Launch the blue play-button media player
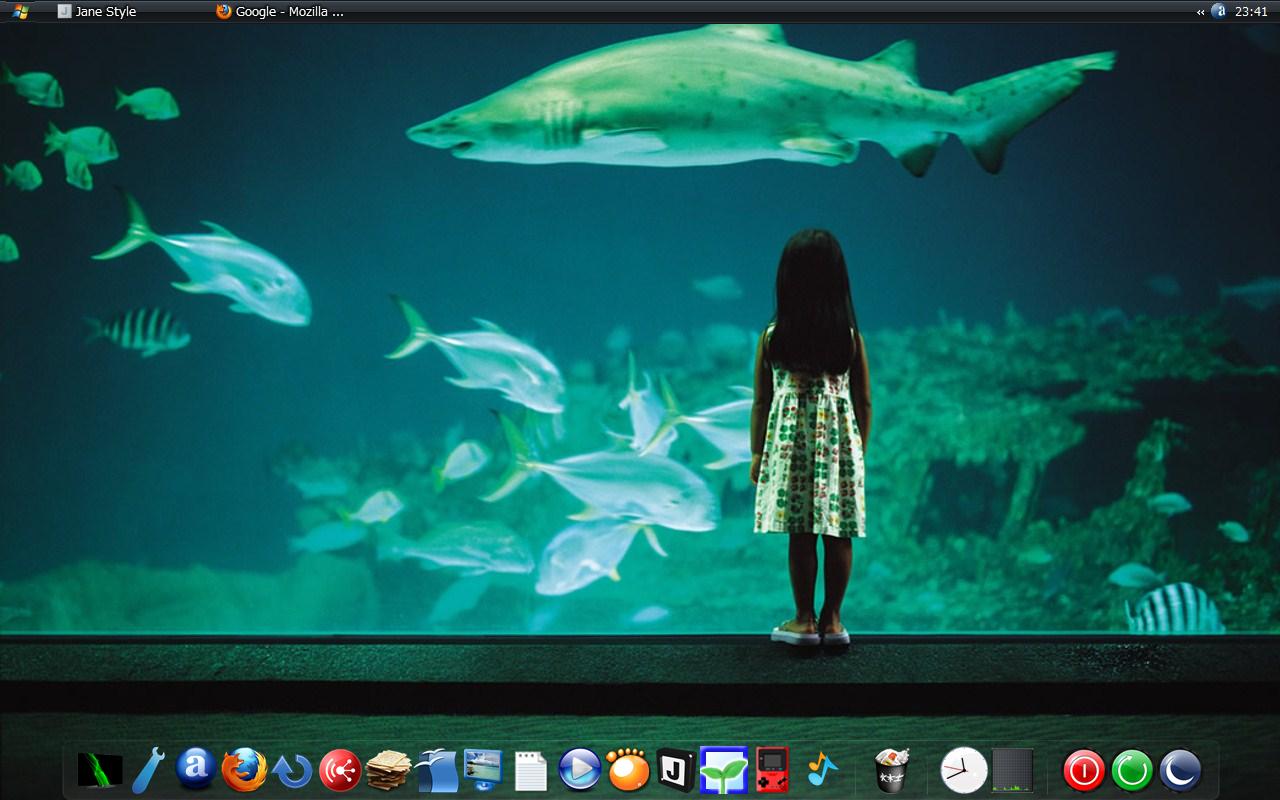Viewport: 1280px width, 800px height. pos(579,769)
